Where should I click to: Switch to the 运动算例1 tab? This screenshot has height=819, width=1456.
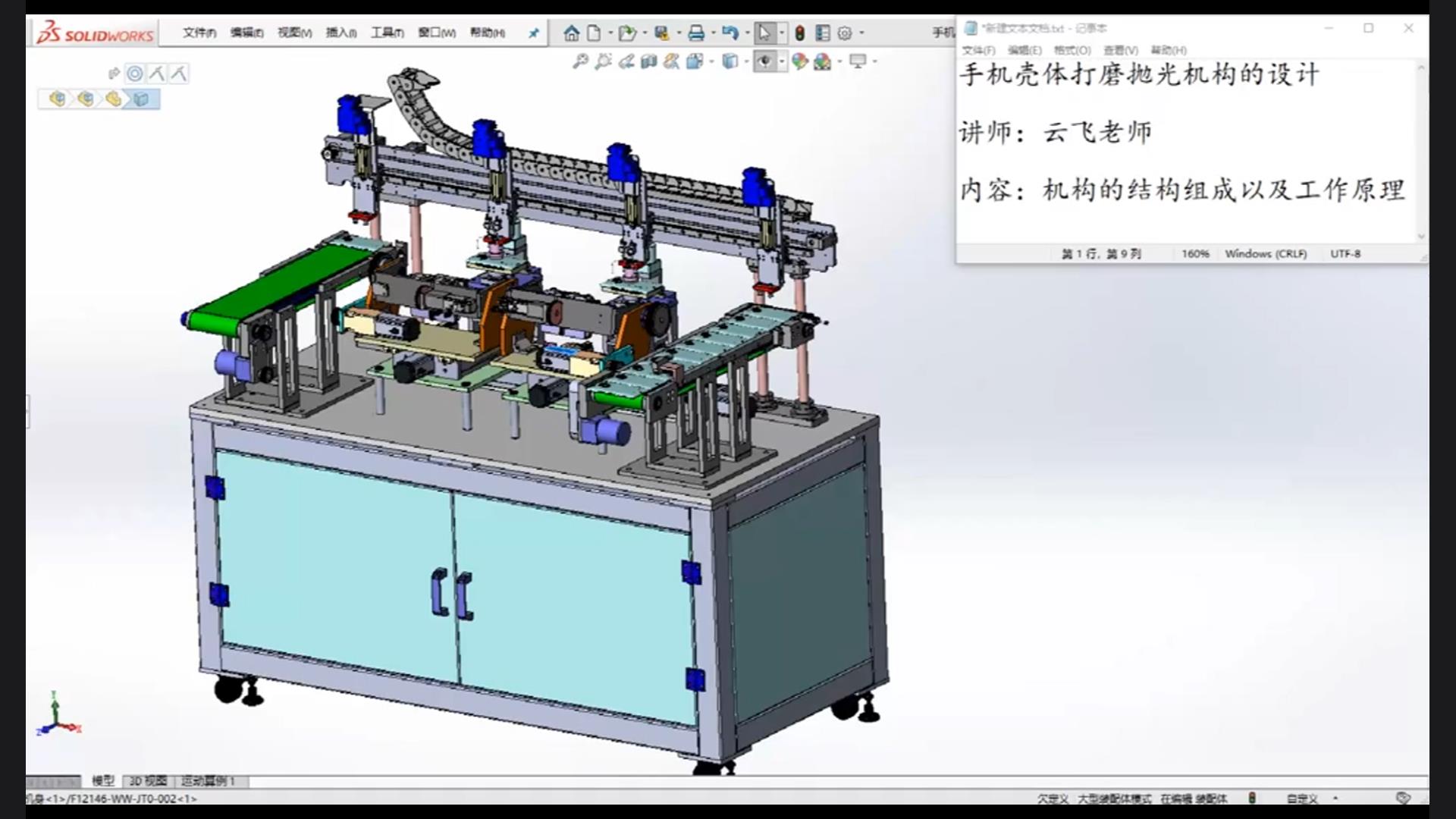coord(208,780)
